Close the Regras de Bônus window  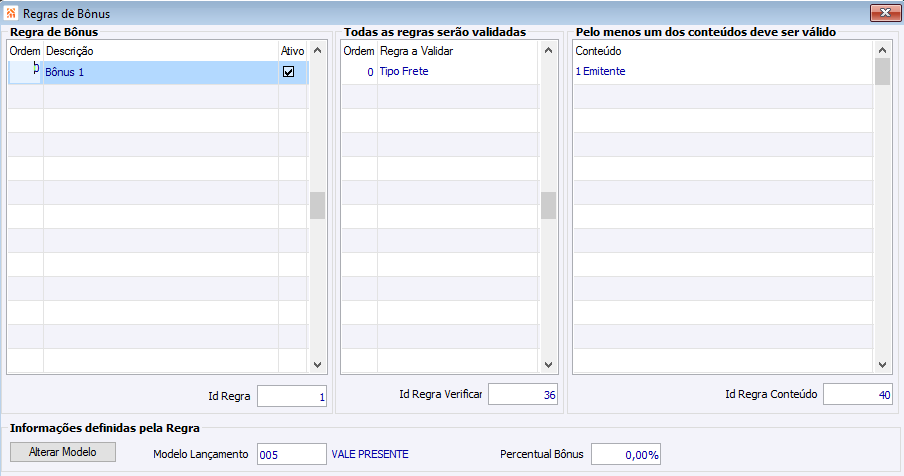click(885, 13)
